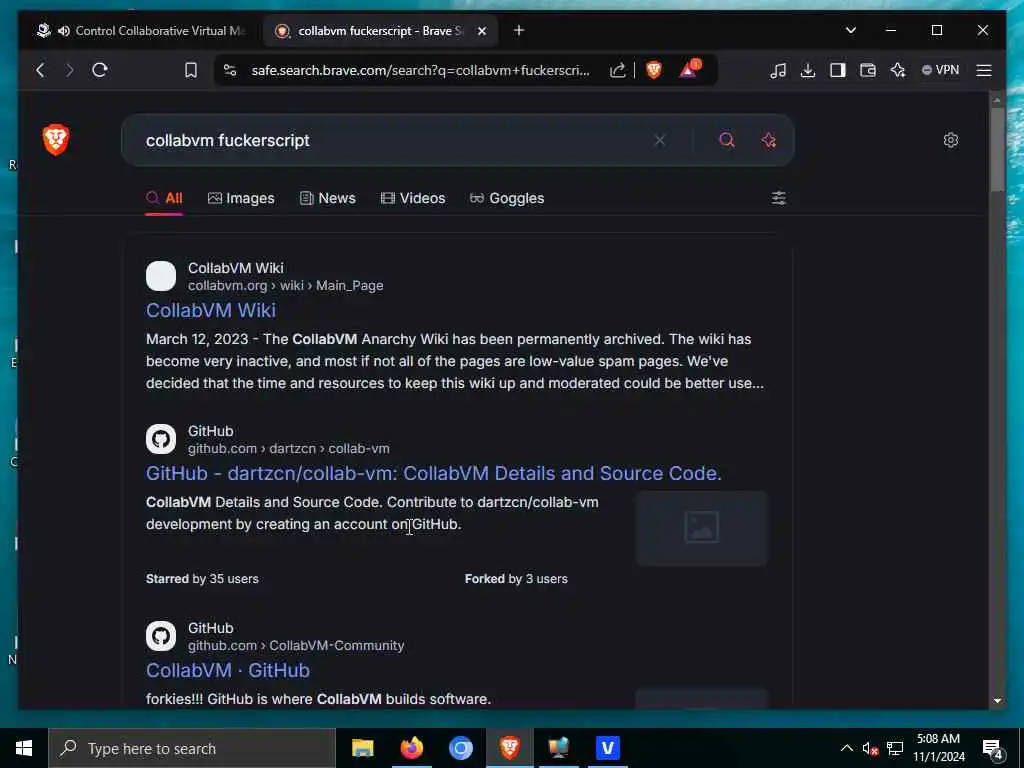Image resolution: width=1024 pixels, height=768 pixels.
Task: Open File Explorer from taskbar
Action: pos(362,748)
